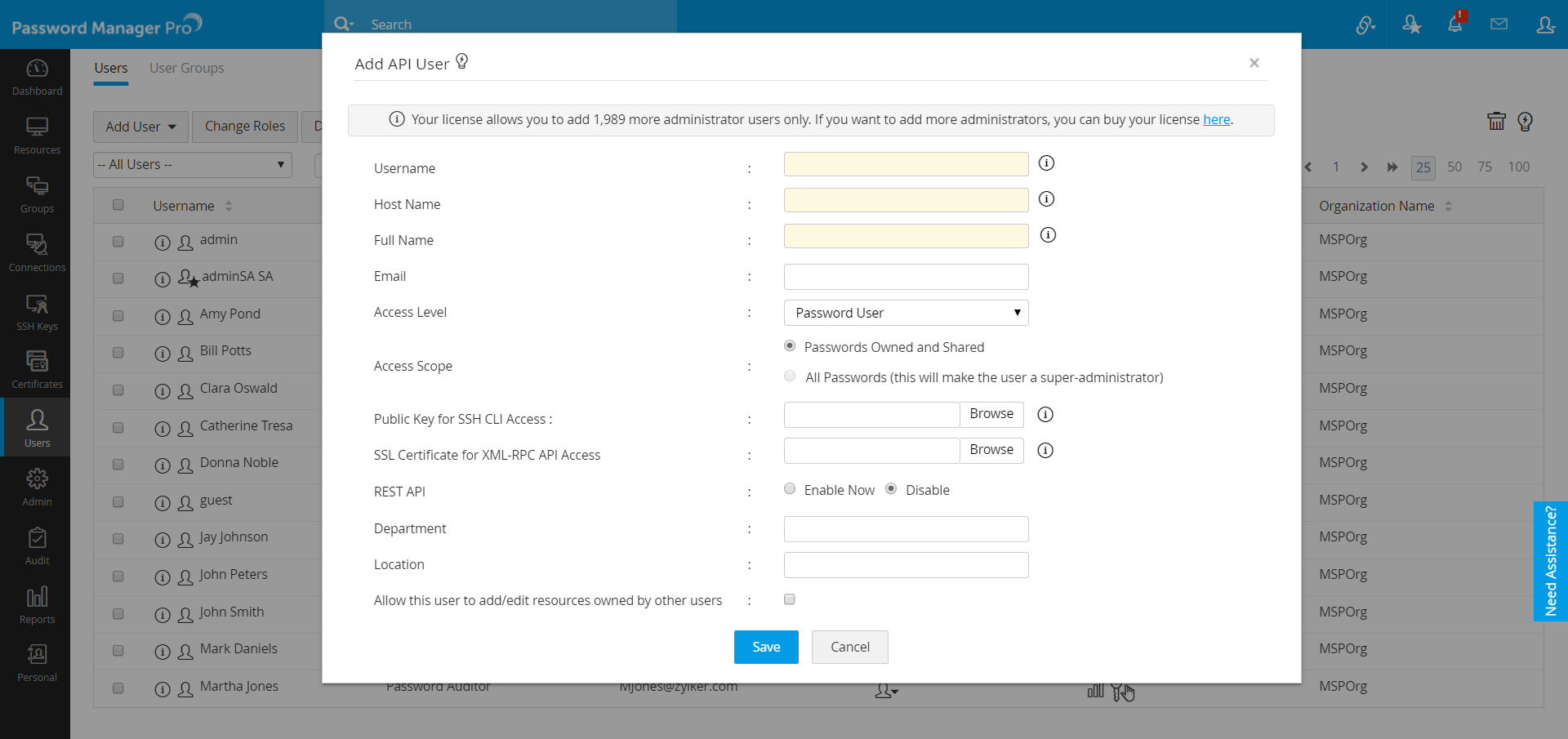Screen dimensions: 1568x739
Task: Expand the All Users filter dropdown
Action: click(192, 165)
